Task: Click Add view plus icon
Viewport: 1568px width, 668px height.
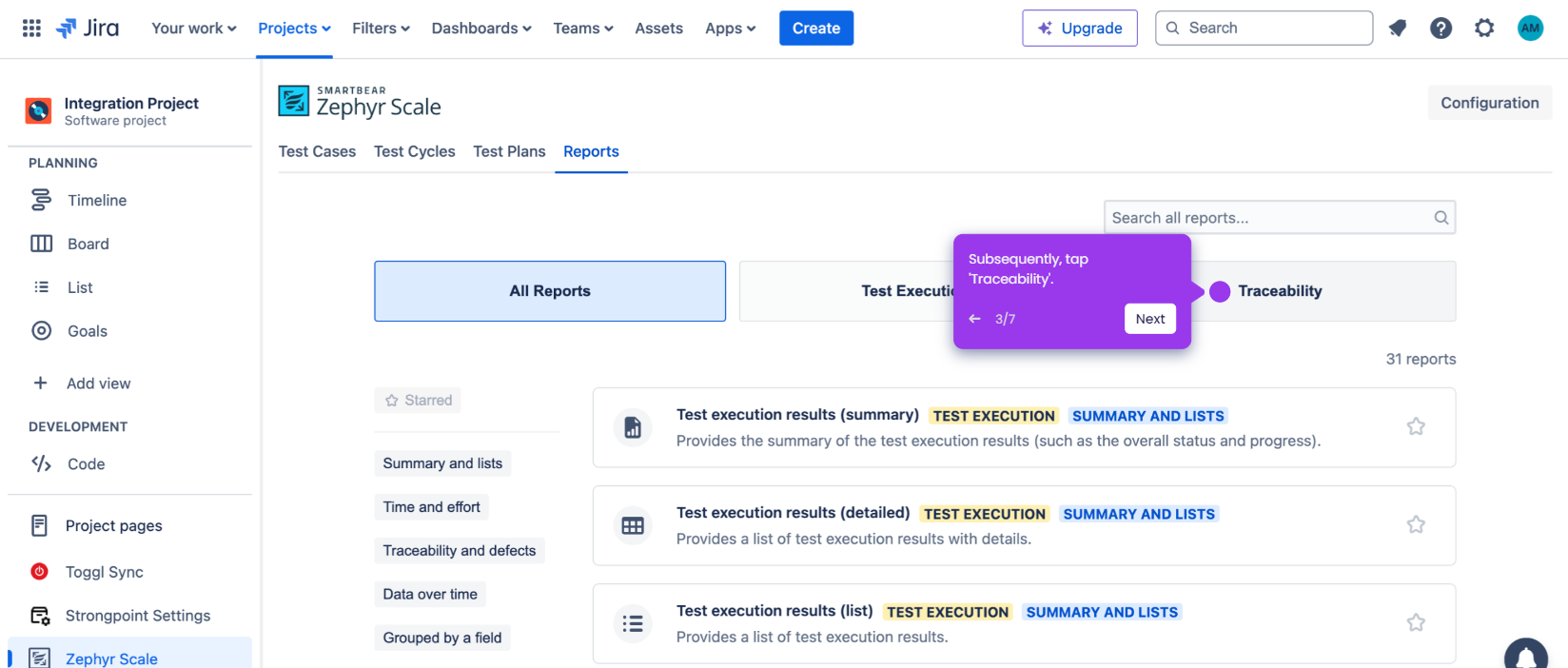Action: [40, 383]
